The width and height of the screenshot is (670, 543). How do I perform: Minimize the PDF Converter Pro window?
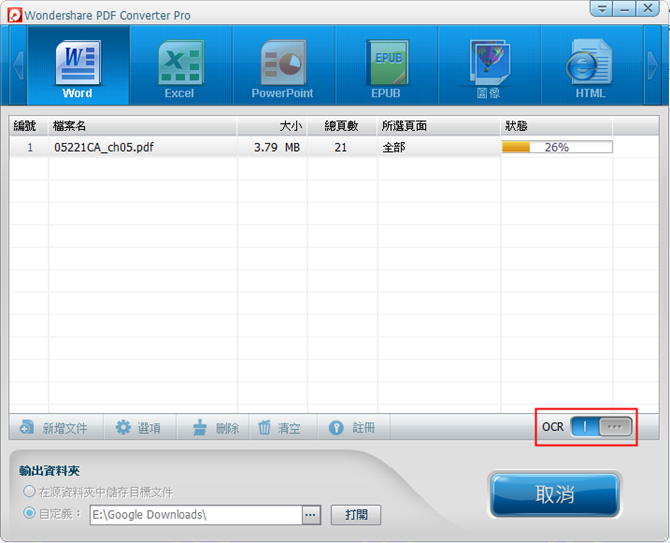624,8
